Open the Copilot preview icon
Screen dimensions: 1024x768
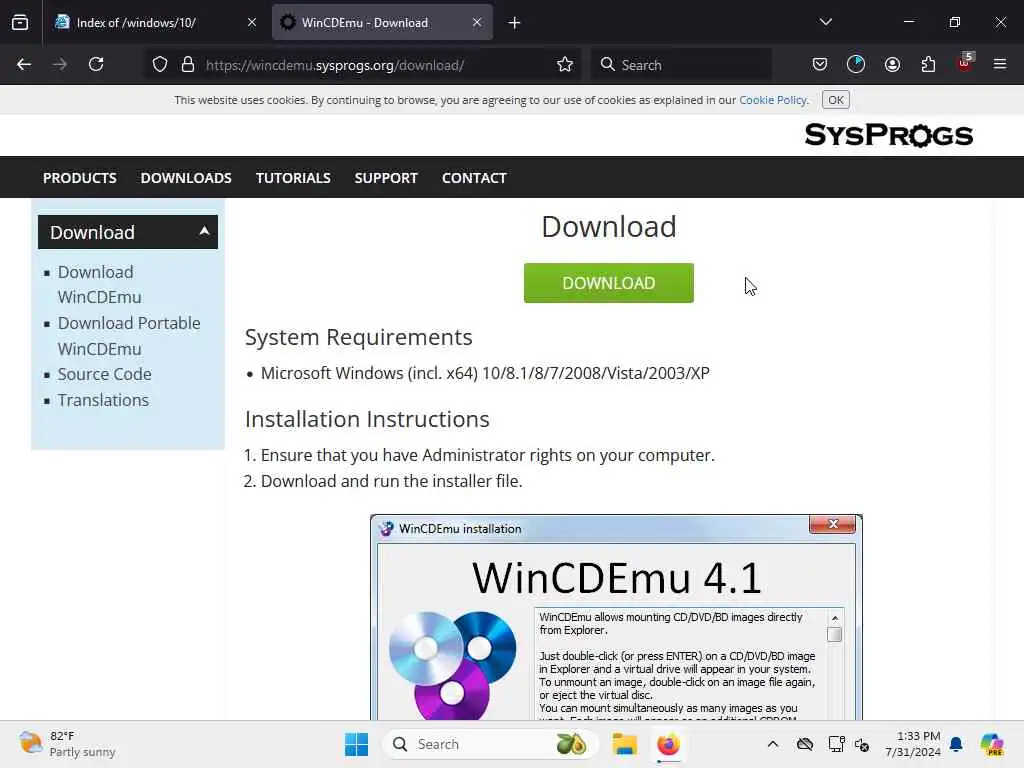pos(992,744)
